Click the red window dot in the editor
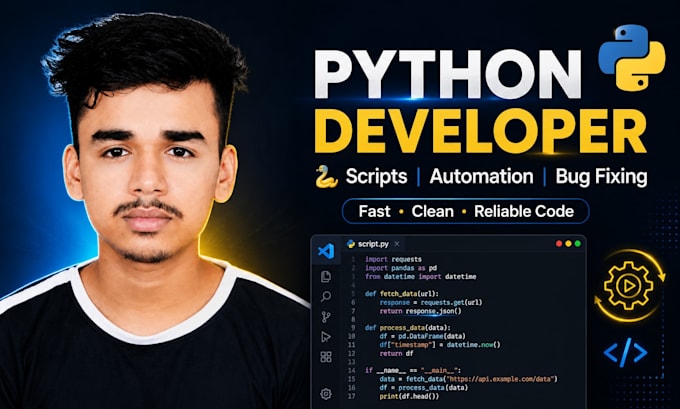The height and width of the screenshot is (409, 680). 559,244
